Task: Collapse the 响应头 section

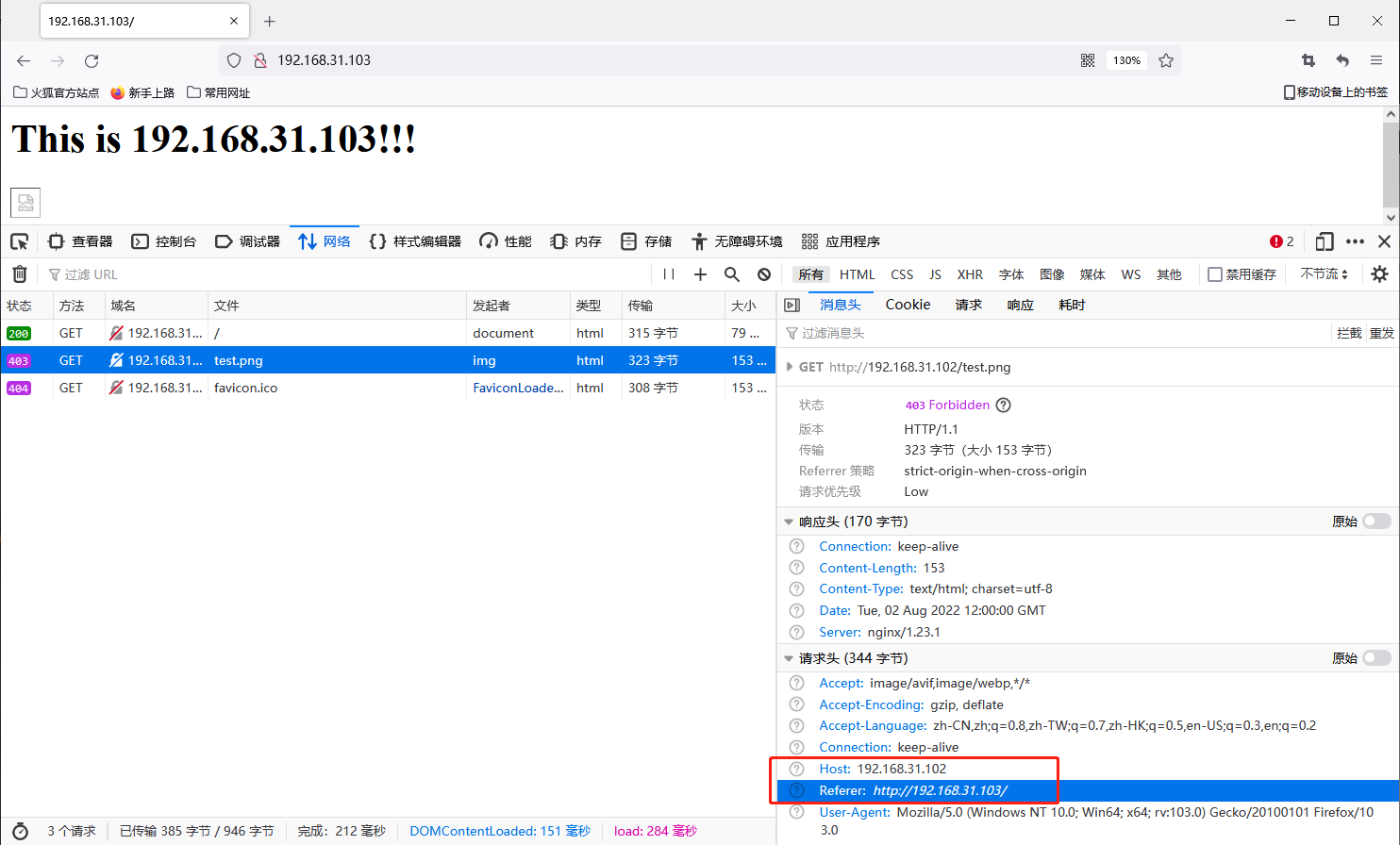Action: [x=789, y=521]
